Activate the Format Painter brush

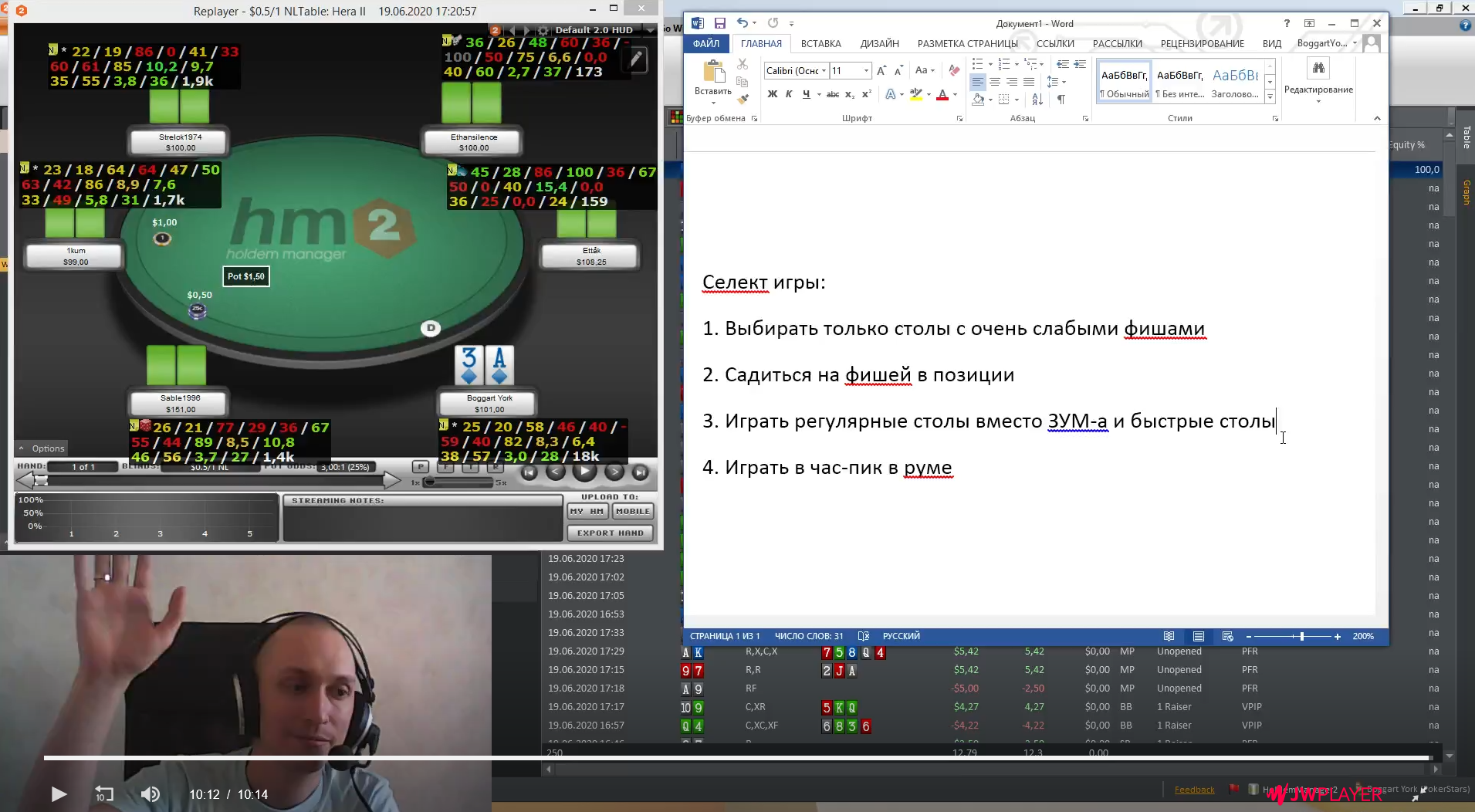[x=743, y=98]
